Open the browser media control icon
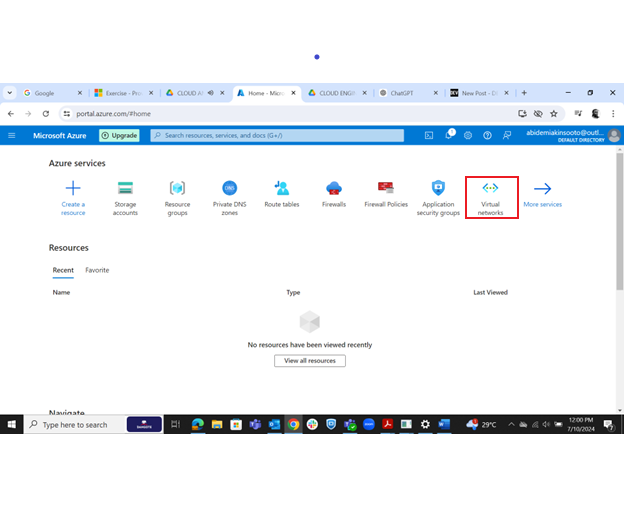 pos(578,114)
